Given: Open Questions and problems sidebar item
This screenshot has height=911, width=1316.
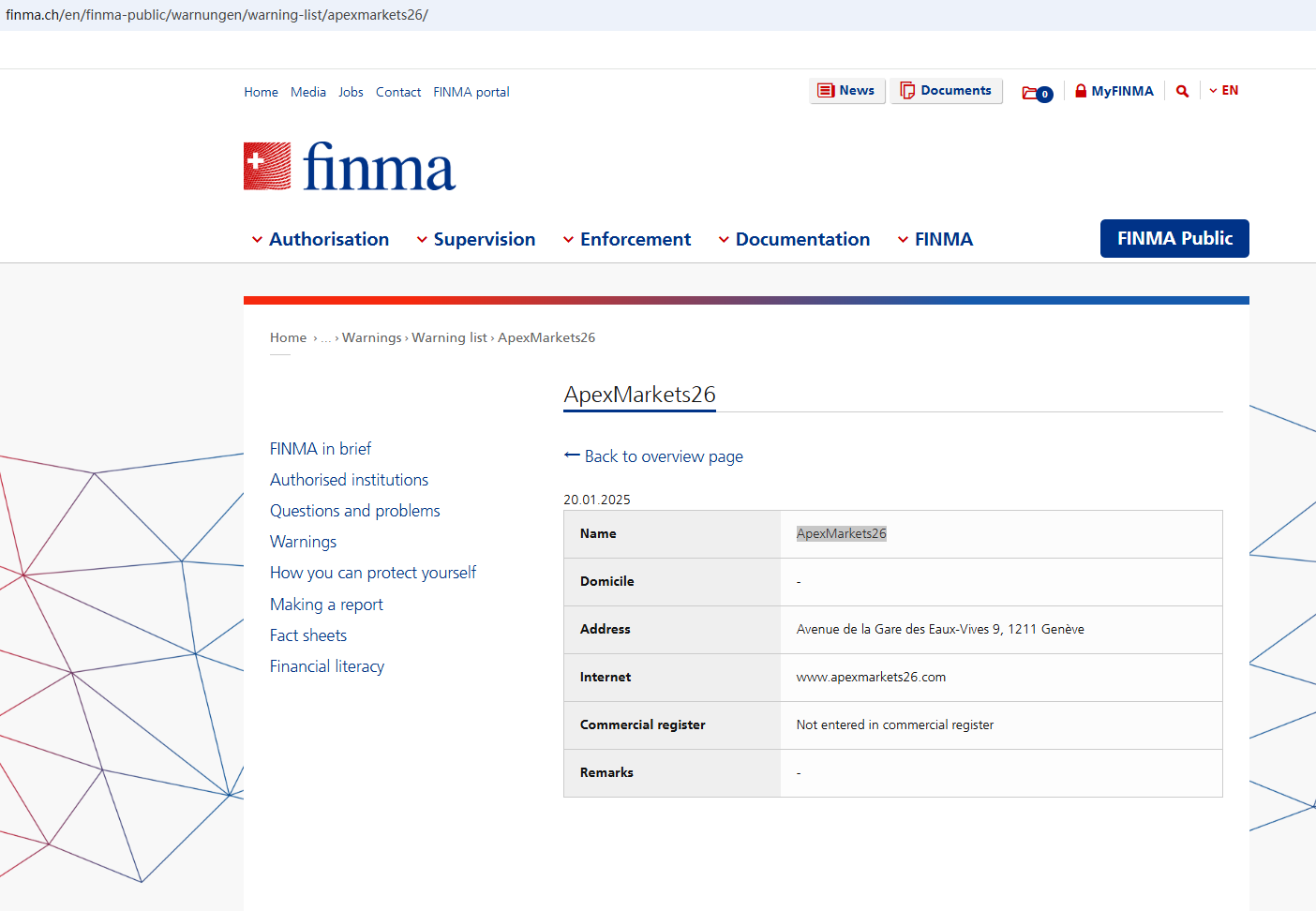Looking at the screenshot, I should [x=355, y=511].
